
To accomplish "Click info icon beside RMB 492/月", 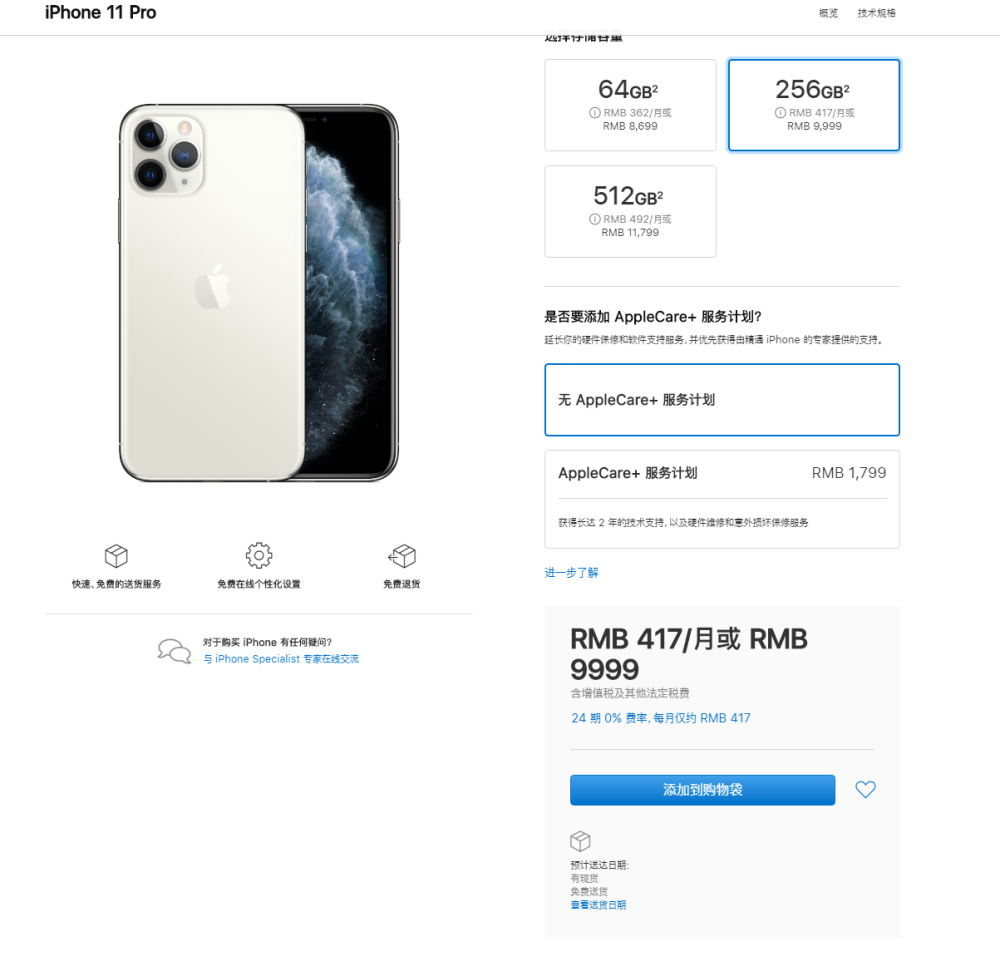I will point(595,219).
